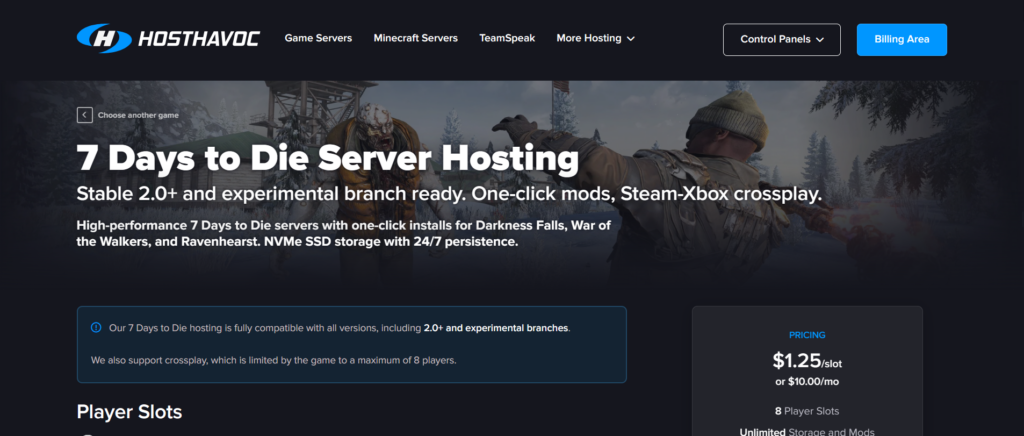Click the crossplay maximum of 8 players note
The width and height of the screenshot is (1024, 436).
pyautogui.click(x=273, y=360)
